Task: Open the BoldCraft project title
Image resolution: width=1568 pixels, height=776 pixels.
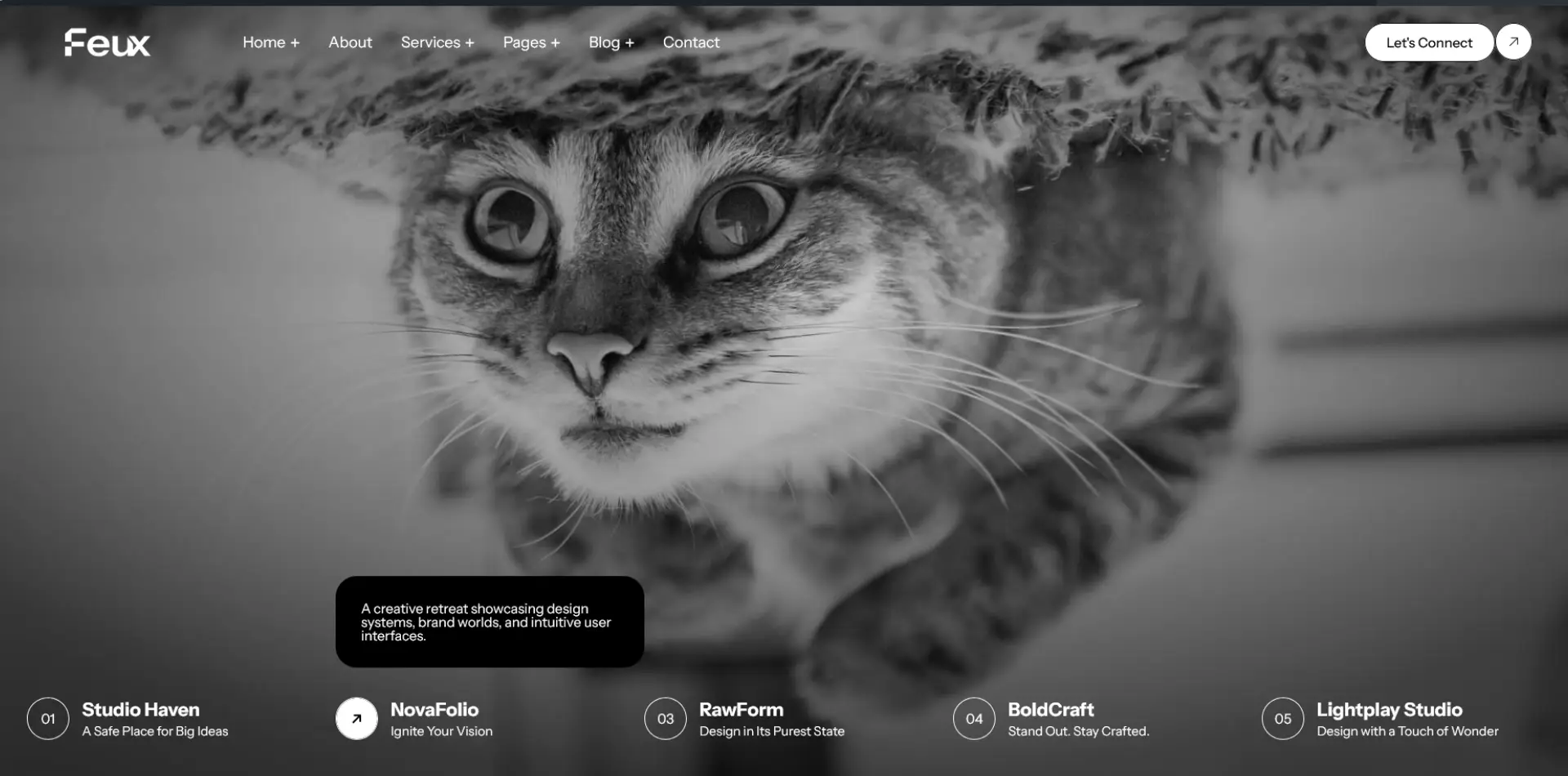Action: point(1051,710)
